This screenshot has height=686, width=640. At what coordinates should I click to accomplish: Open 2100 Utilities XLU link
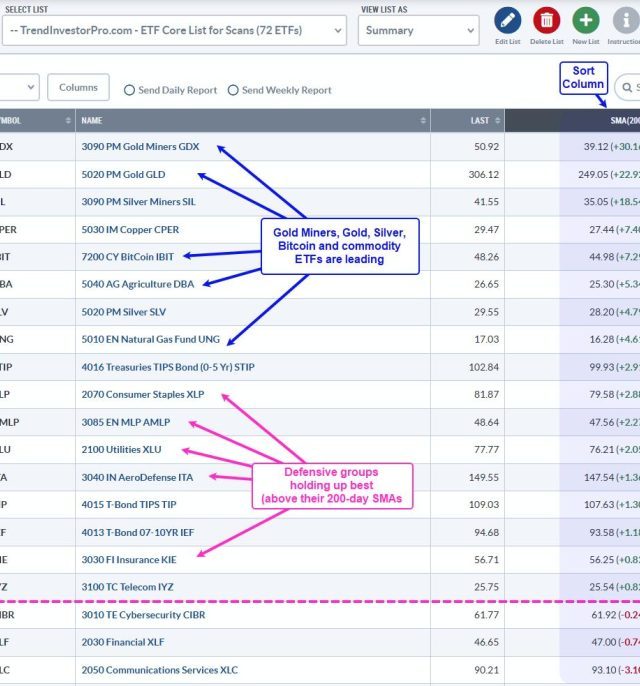[x=121, y=449]
